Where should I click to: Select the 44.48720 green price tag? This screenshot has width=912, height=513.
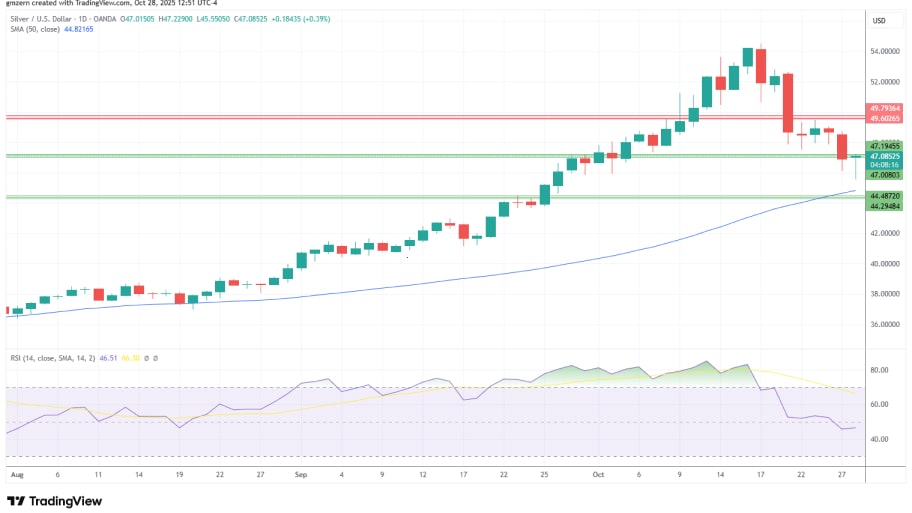[x=885, y=196]
